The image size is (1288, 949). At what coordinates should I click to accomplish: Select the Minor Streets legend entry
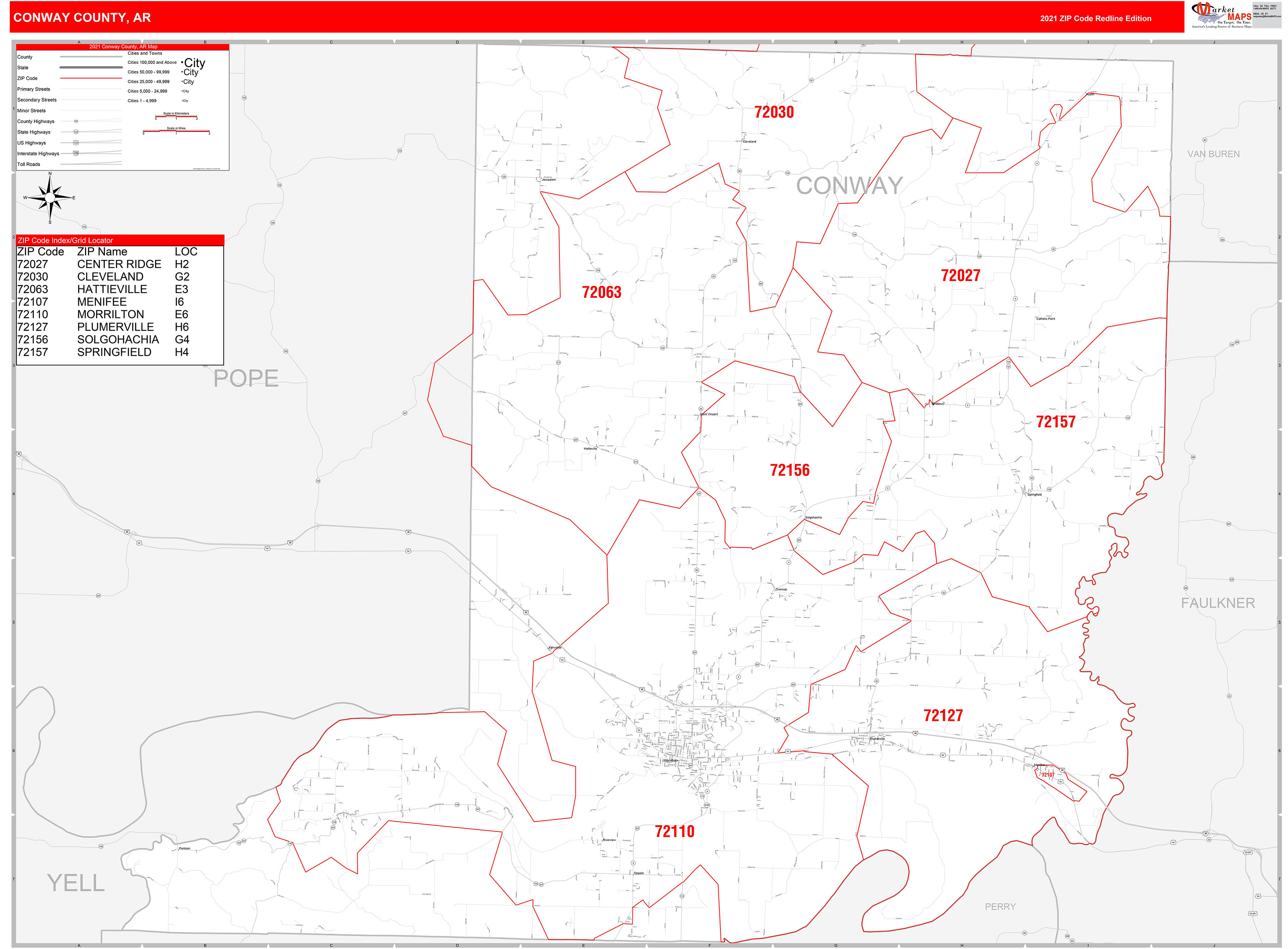[32, 111]
